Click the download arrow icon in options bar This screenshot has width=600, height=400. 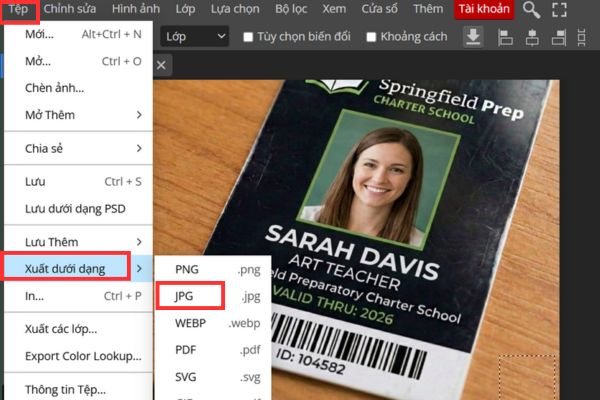473,37
